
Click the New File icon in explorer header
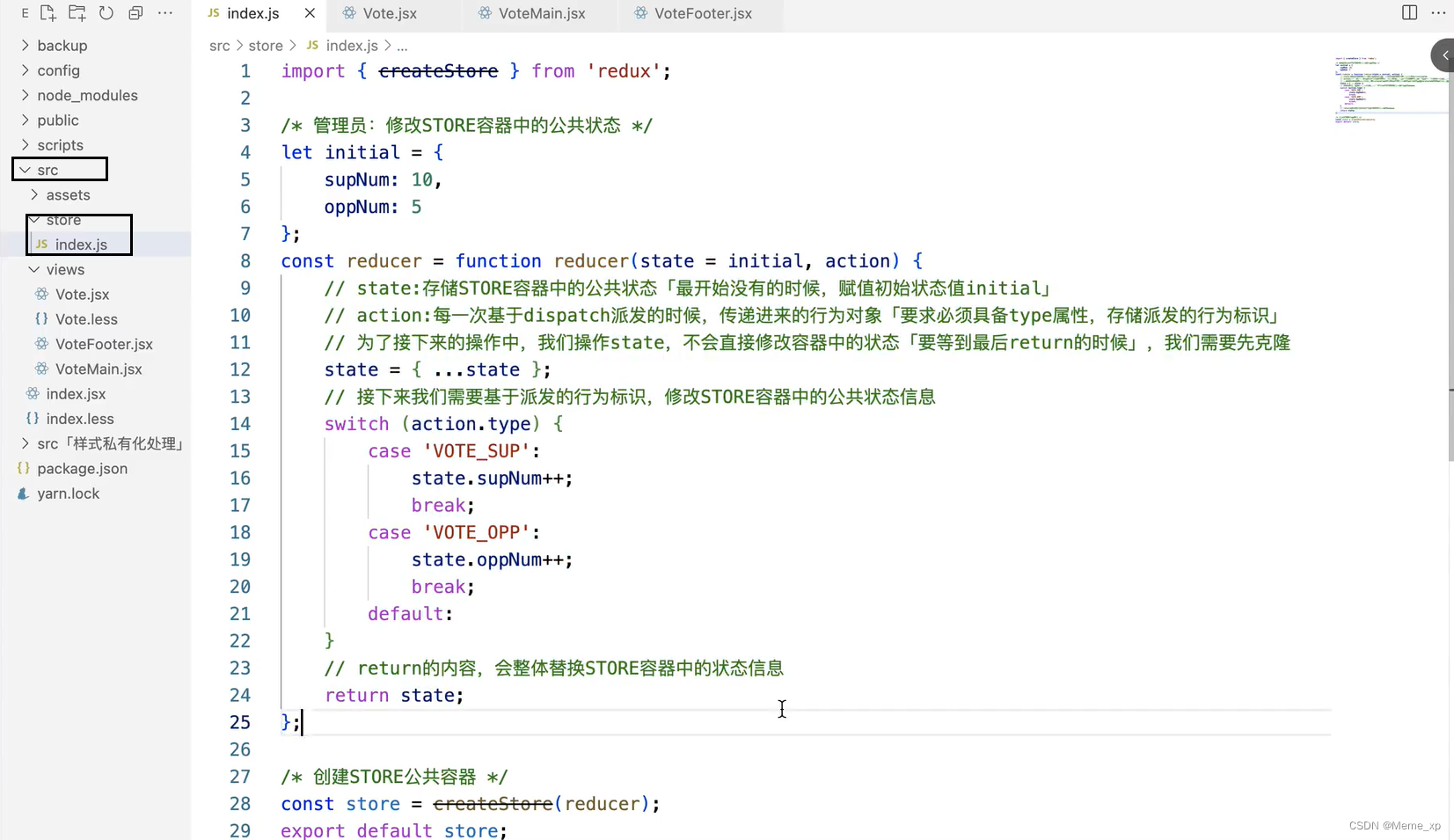pyautogui.click(x=47, y=13)
